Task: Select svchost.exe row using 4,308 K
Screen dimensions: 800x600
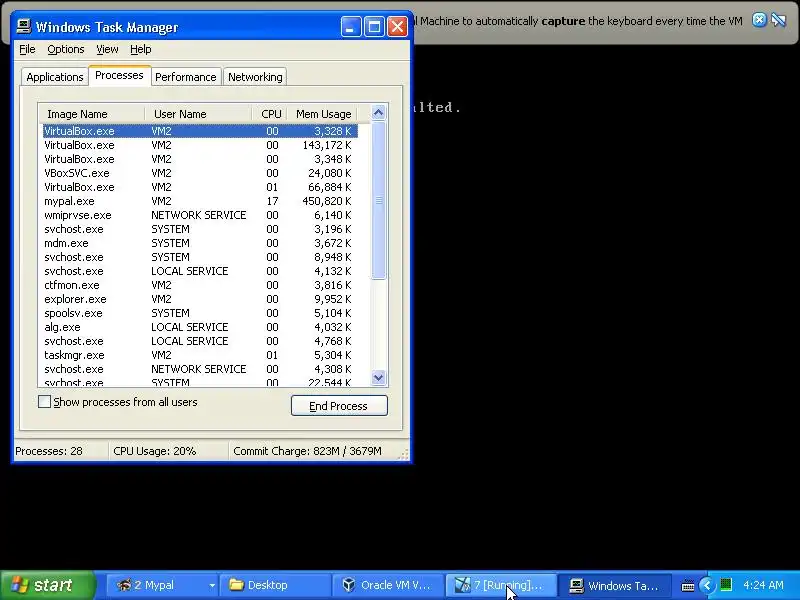Action: point(201,369)
